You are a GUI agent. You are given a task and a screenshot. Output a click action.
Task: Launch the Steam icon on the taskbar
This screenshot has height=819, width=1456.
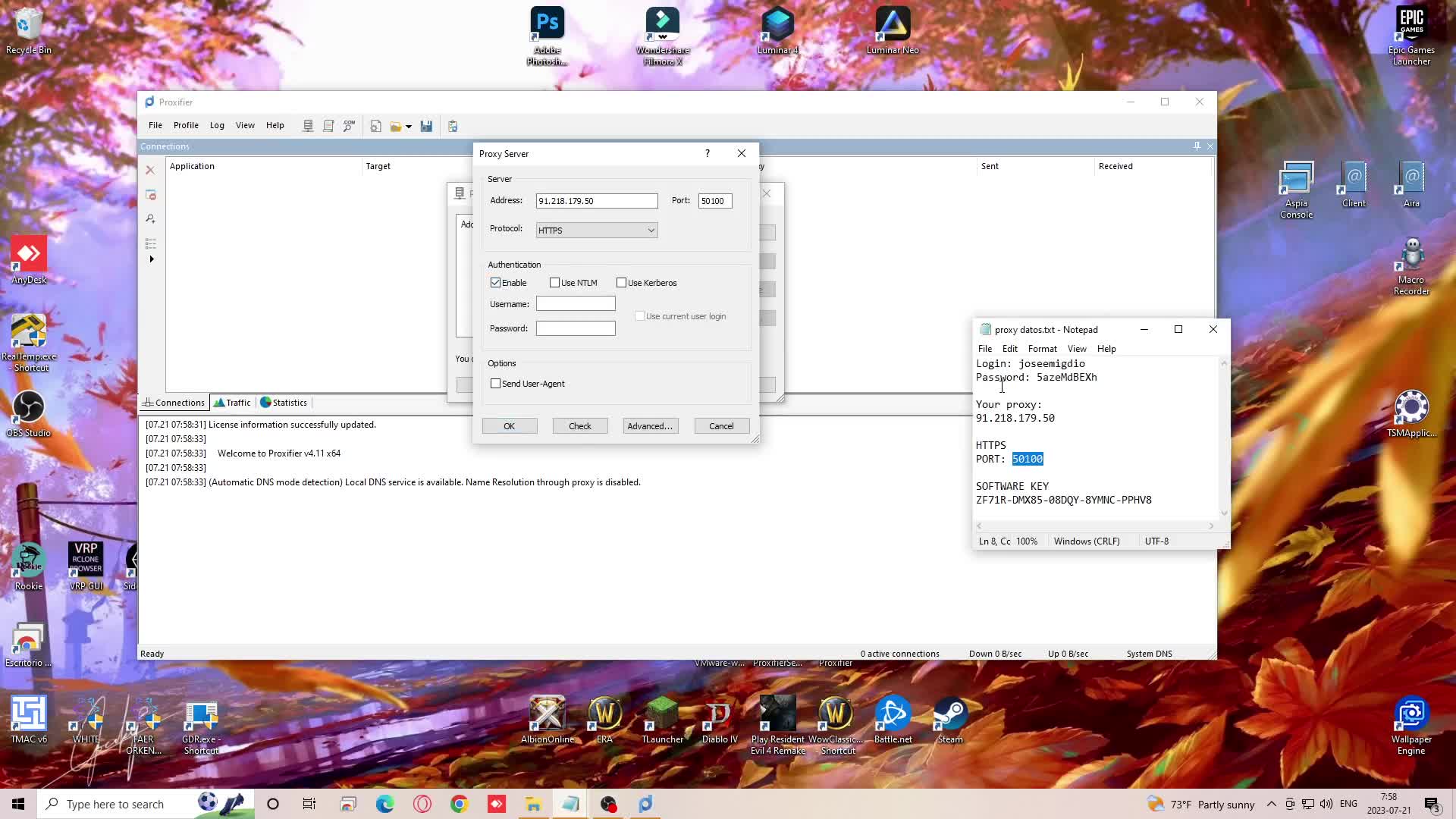pyautogui.click(x=949, y=717)
